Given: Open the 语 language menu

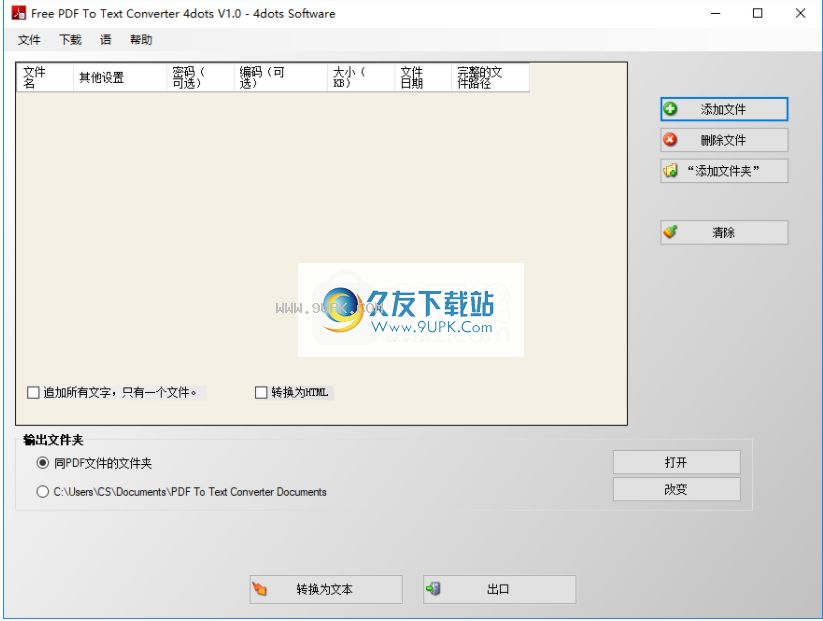Looking at the screenshot, I should point(105,40).
